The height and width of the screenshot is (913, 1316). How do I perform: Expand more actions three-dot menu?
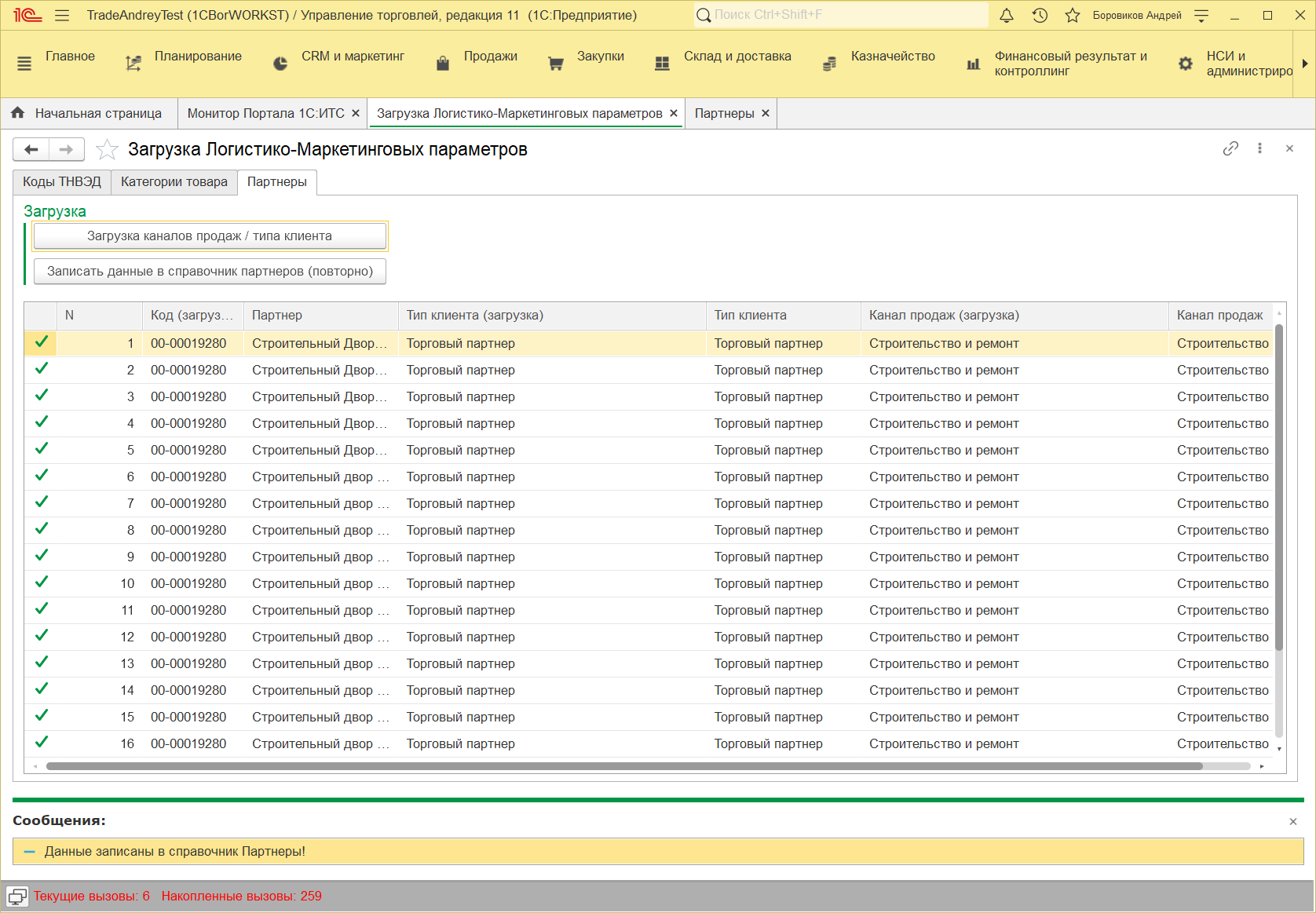coord(1259,148)
